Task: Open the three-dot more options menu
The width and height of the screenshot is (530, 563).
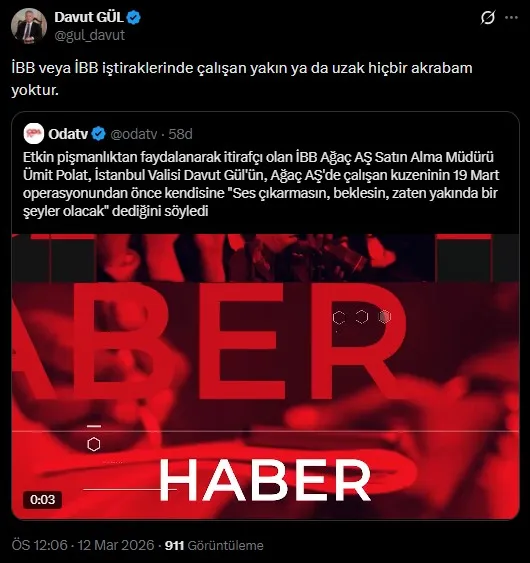Action: click(x=511, y=17)
